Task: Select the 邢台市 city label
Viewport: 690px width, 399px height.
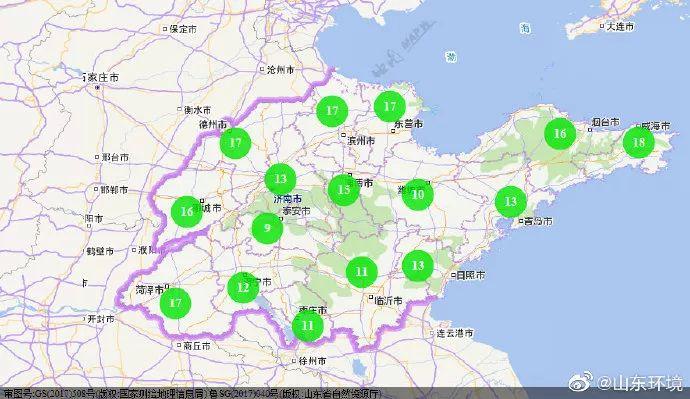Action: pos(115,157)
